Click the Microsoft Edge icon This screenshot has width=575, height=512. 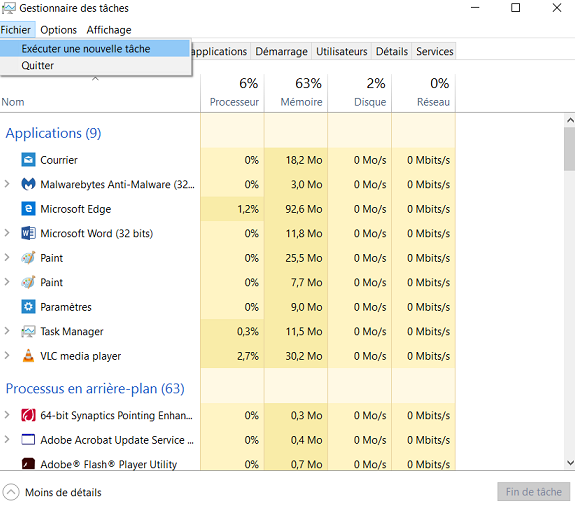pos(28,209)
